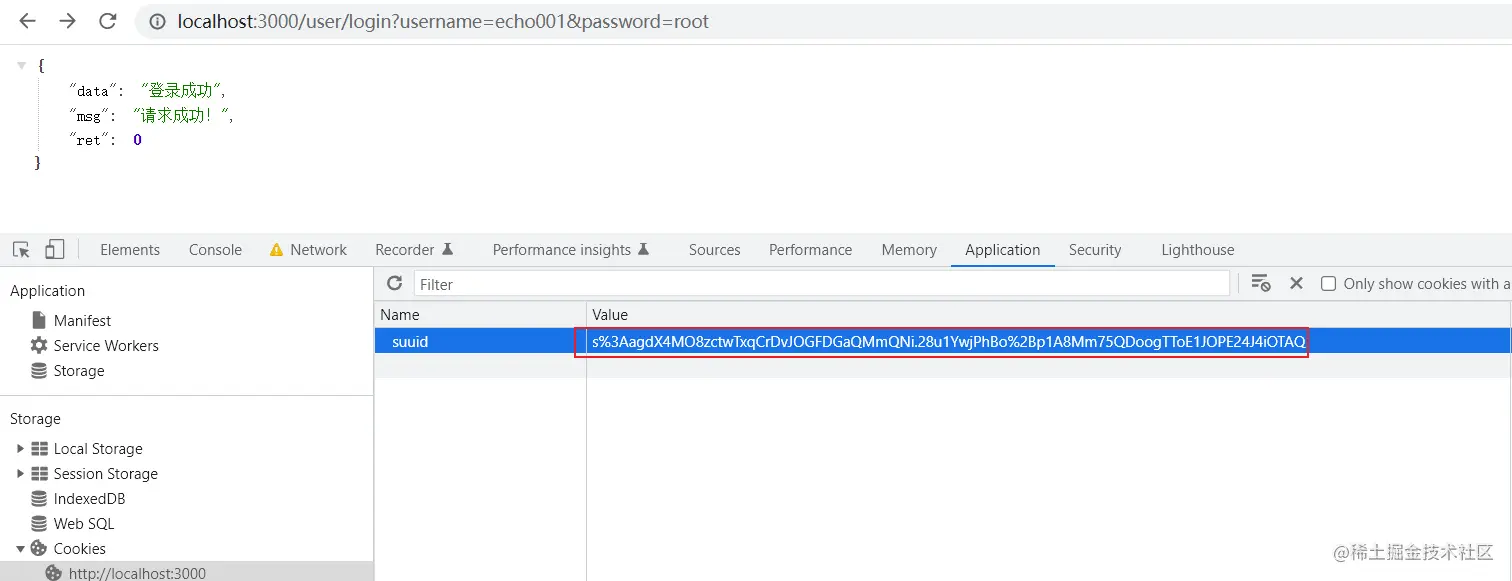The width and height of the screenshot is (1512, 581).
Task: Select the Cookies tree item
Action: (x=80, y=548)
